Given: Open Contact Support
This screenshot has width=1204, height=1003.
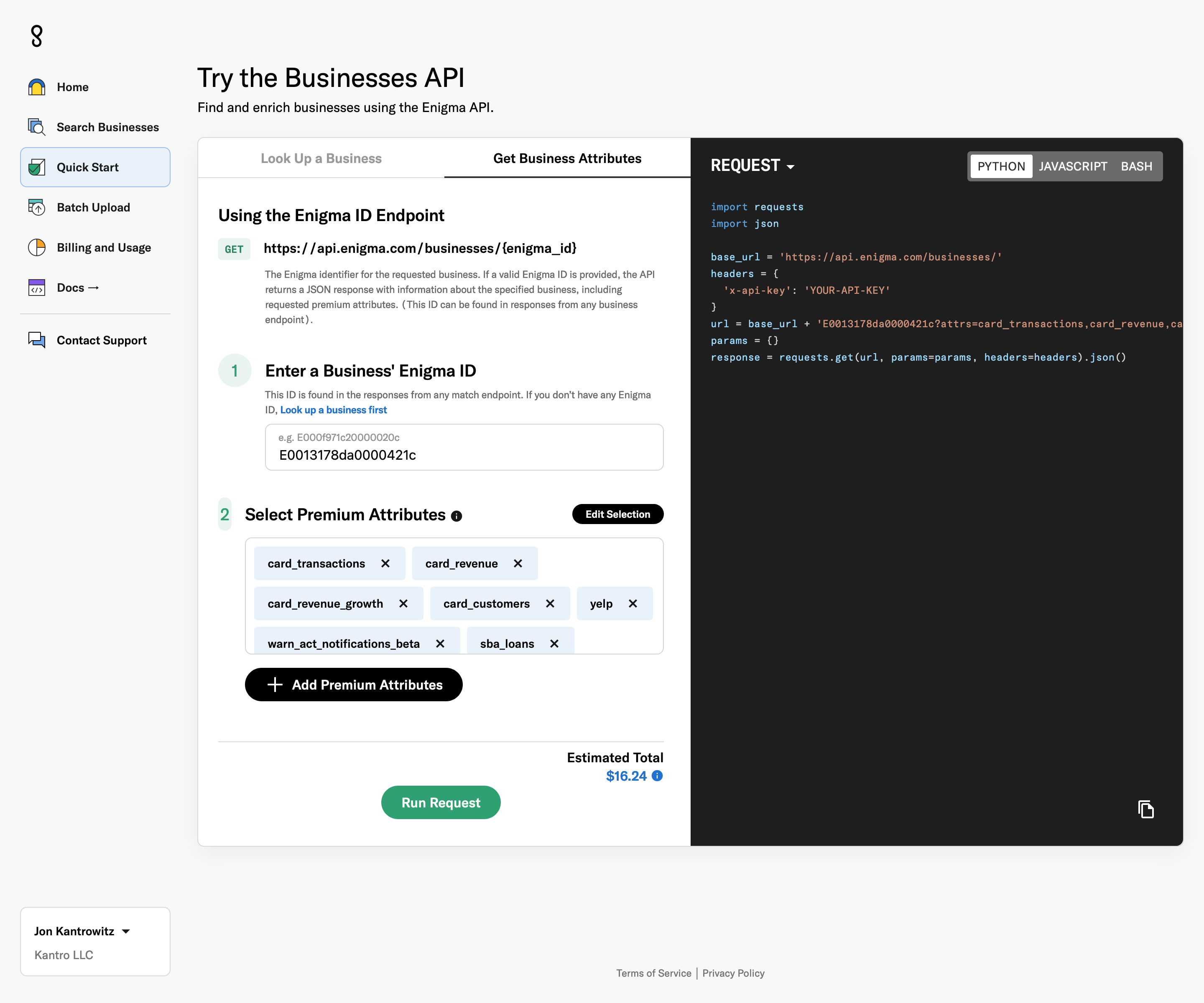Looking at the screenshot, I should point(95,340).
